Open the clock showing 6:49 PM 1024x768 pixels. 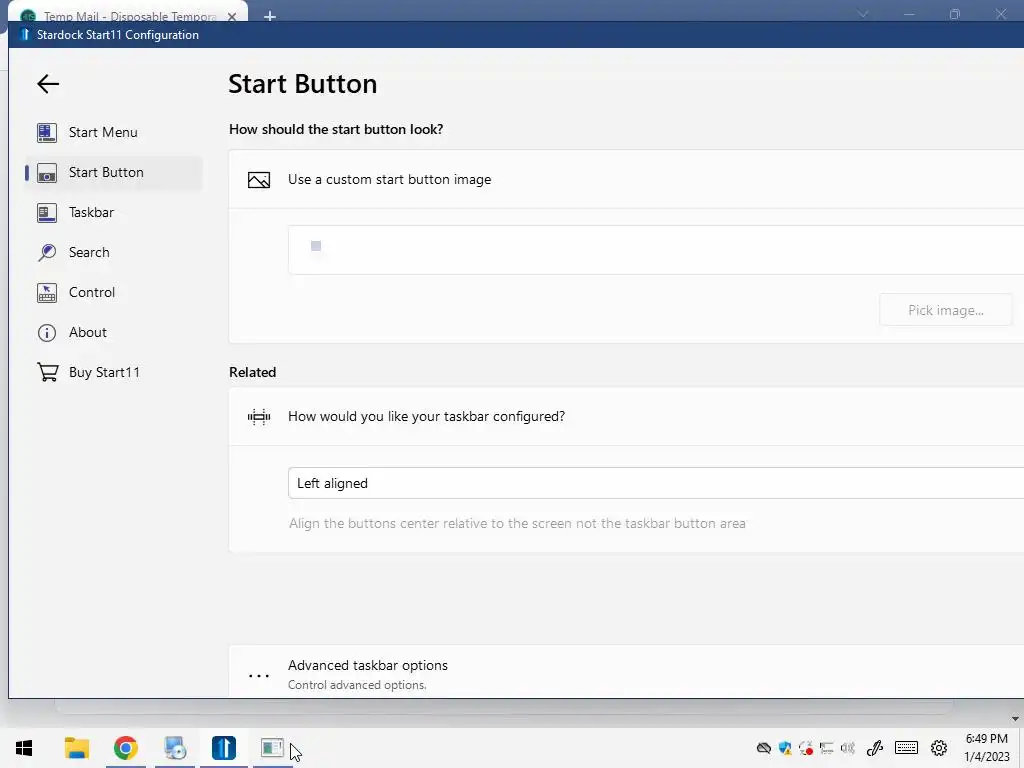click(987, 748)
